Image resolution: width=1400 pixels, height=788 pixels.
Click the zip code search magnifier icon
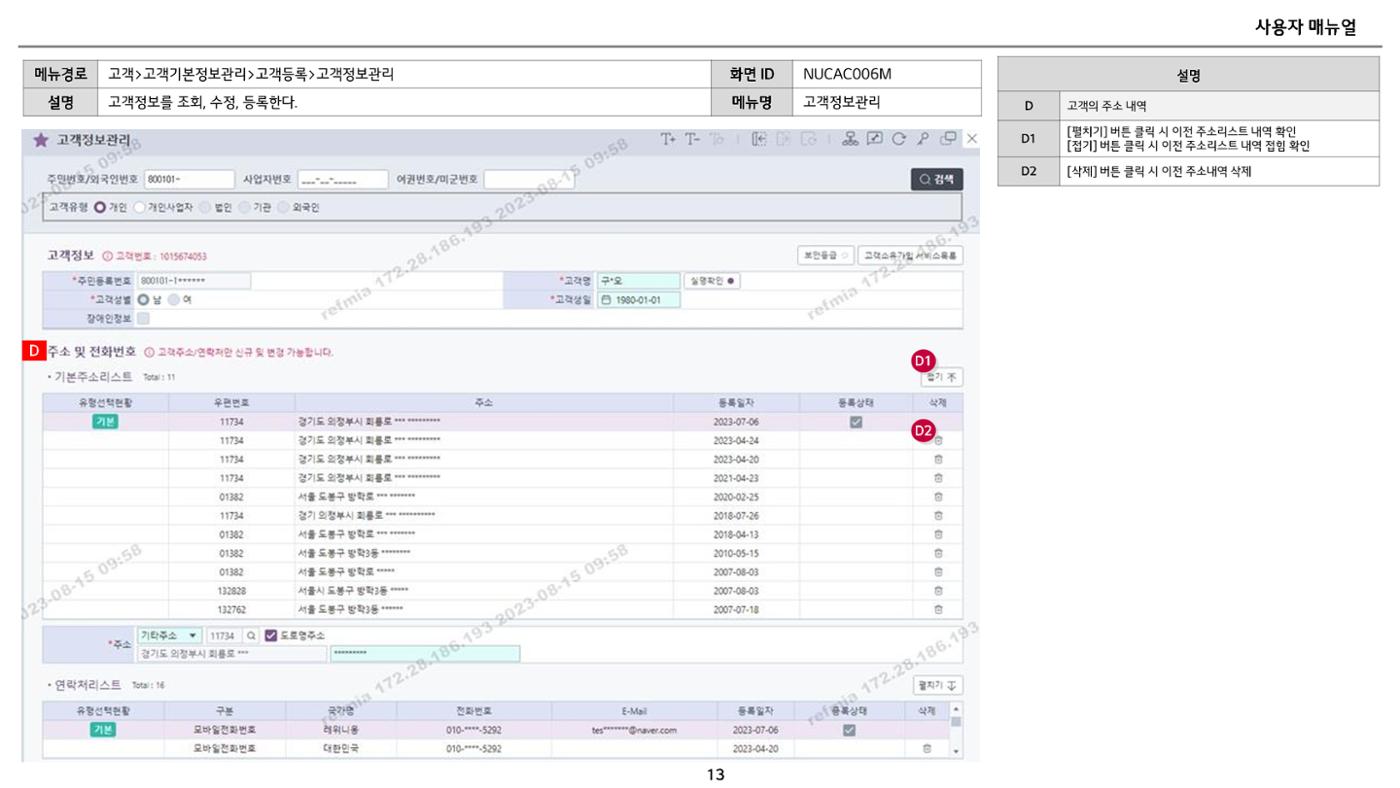[251, 636]
